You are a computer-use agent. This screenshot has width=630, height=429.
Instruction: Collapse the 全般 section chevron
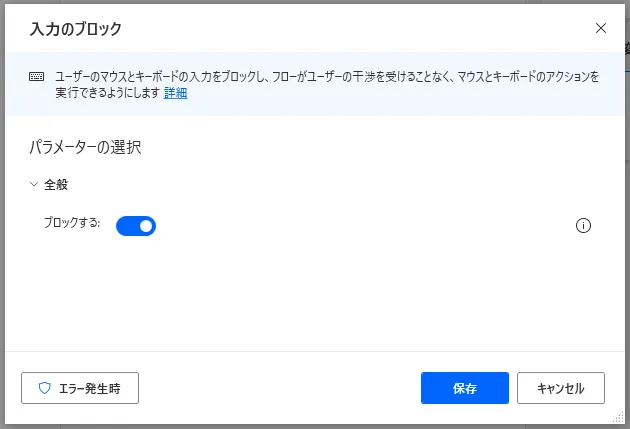34,184
